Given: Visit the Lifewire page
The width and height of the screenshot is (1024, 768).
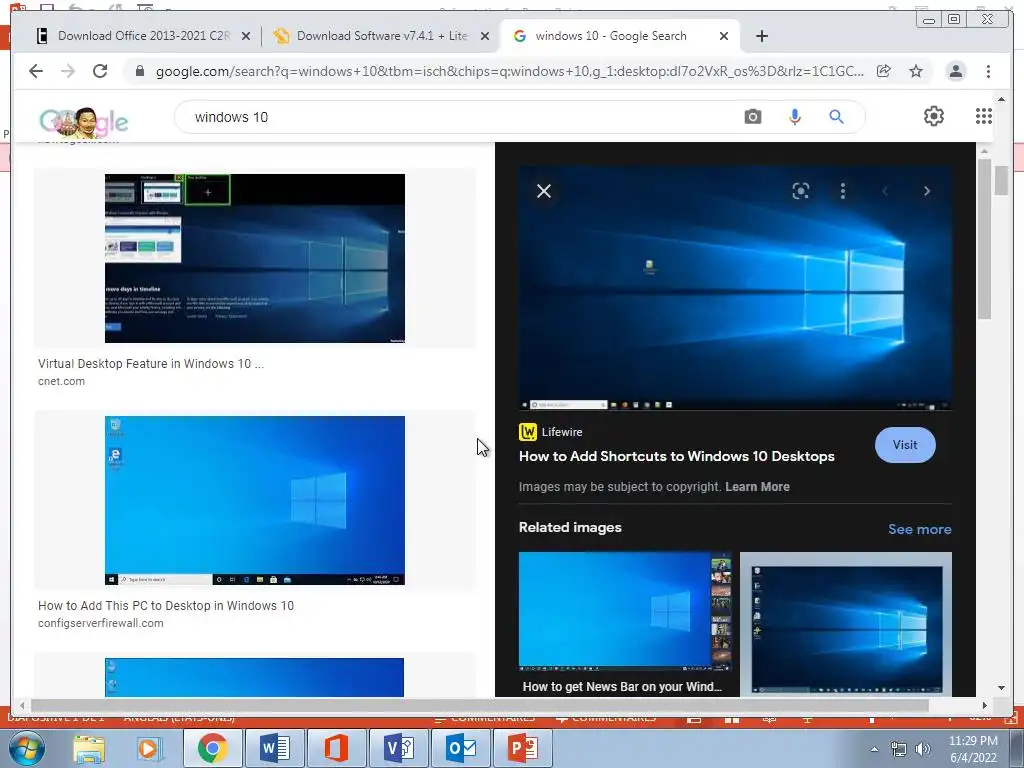Looking at the screenshot, I should point(904,445).
